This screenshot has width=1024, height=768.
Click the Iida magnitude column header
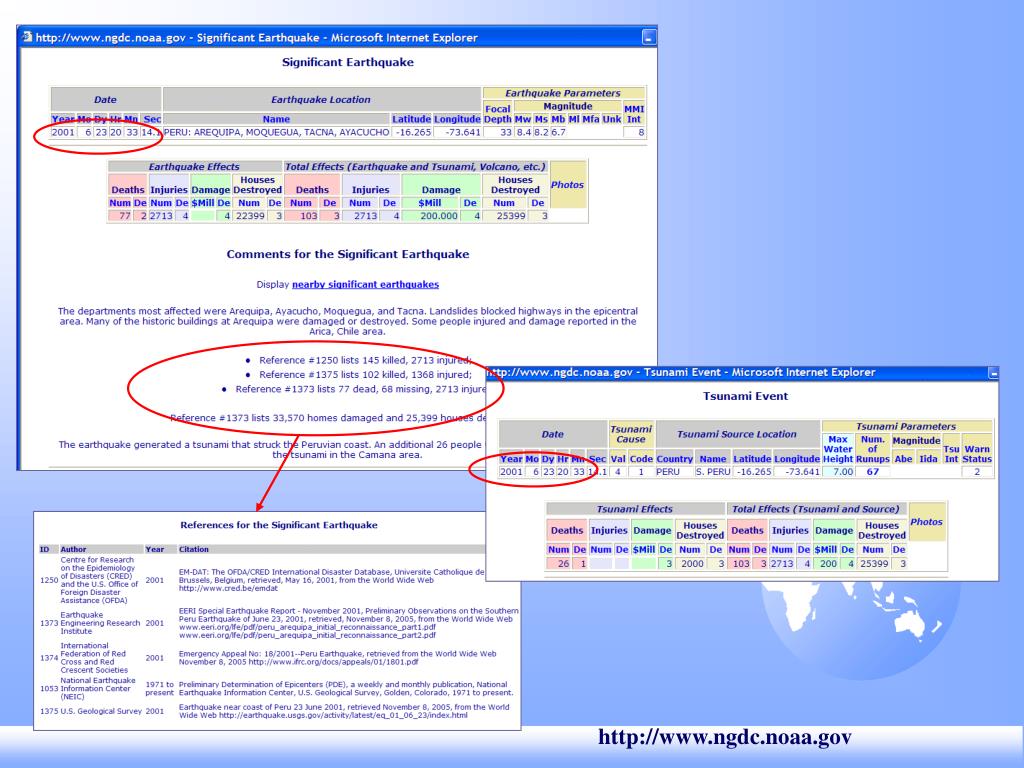(x=928, y=459)
